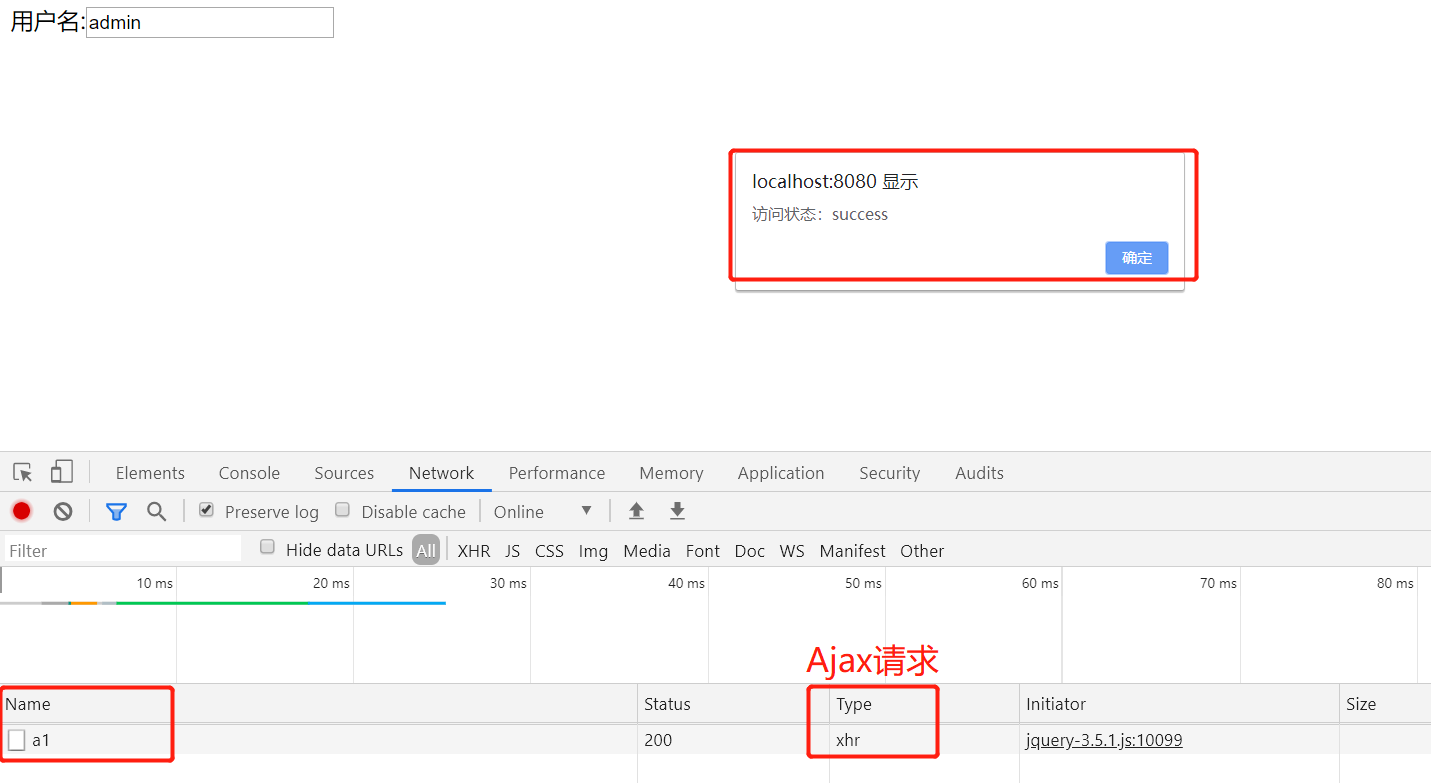This screenshot has width=1431, height=783.
Task: Open the Online throttling dropdown
Action: (543, 511)
